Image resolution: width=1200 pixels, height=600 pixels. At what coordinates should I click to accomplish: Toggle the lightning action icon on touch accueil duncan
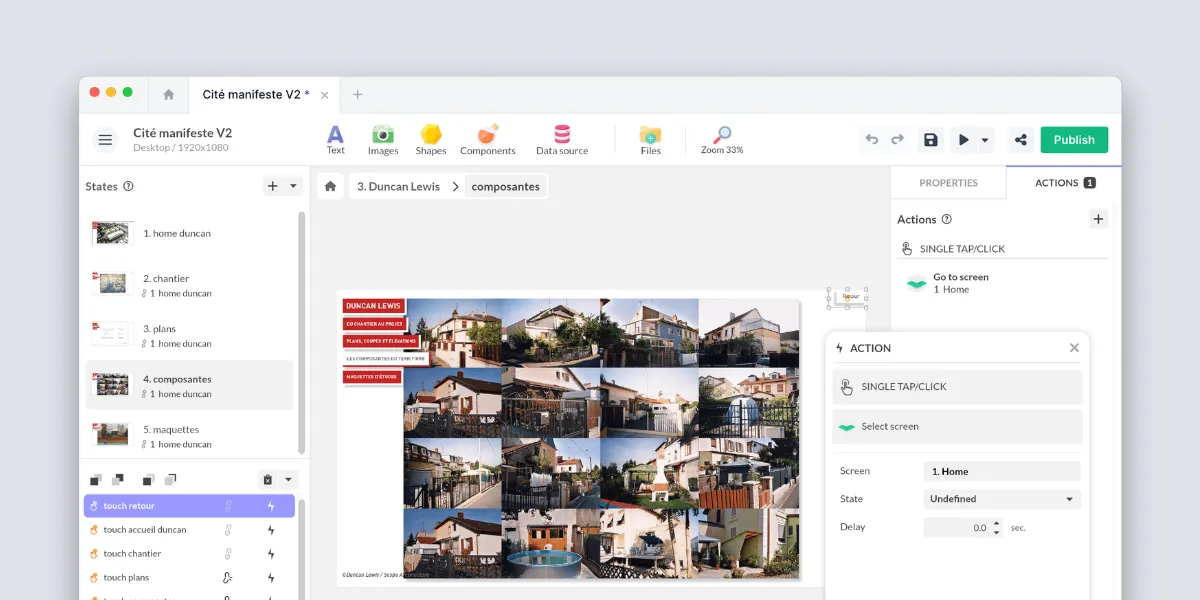(x=270, y=530)
